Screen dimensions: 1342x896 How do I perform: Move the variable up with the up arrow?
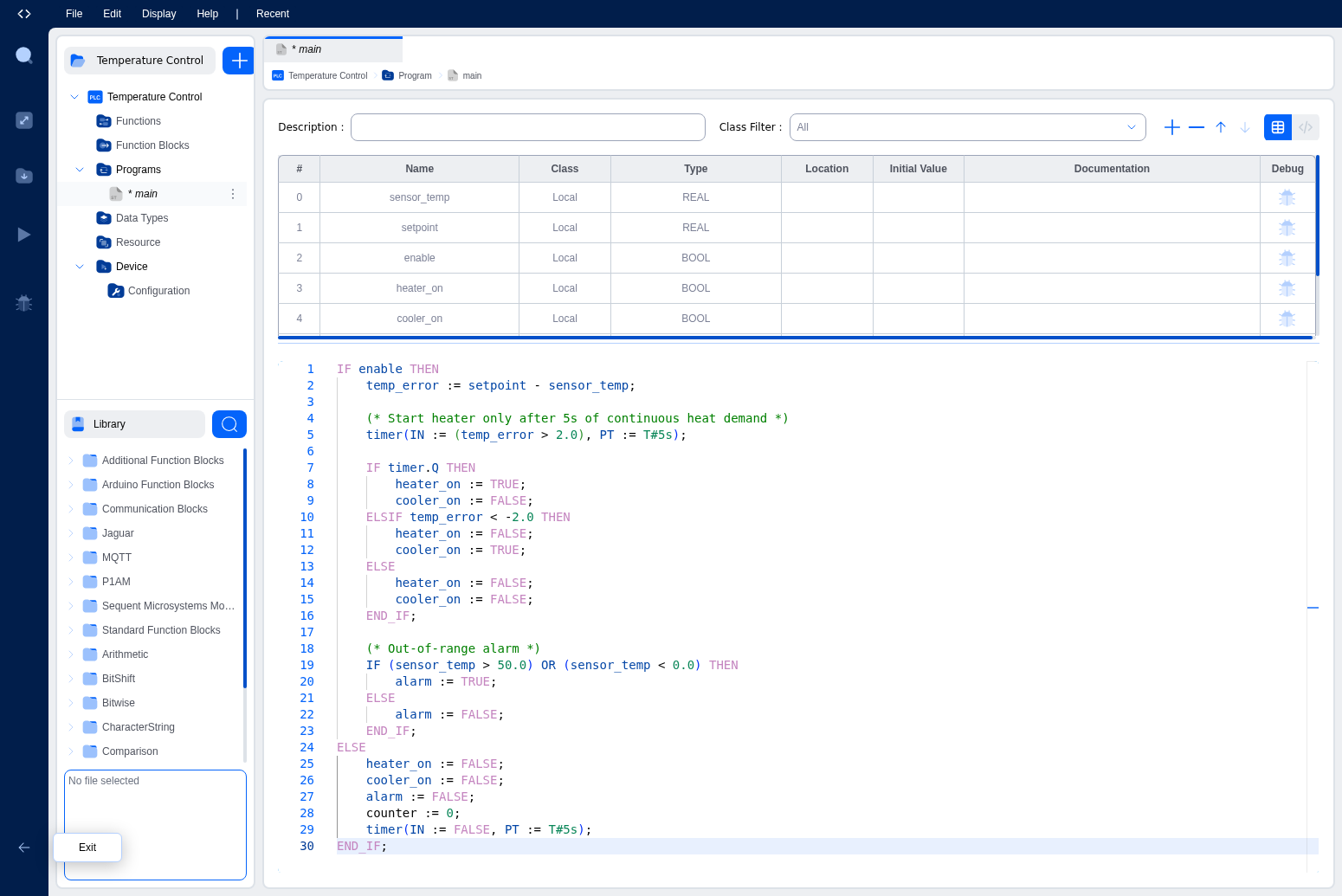coord(1221,127)
